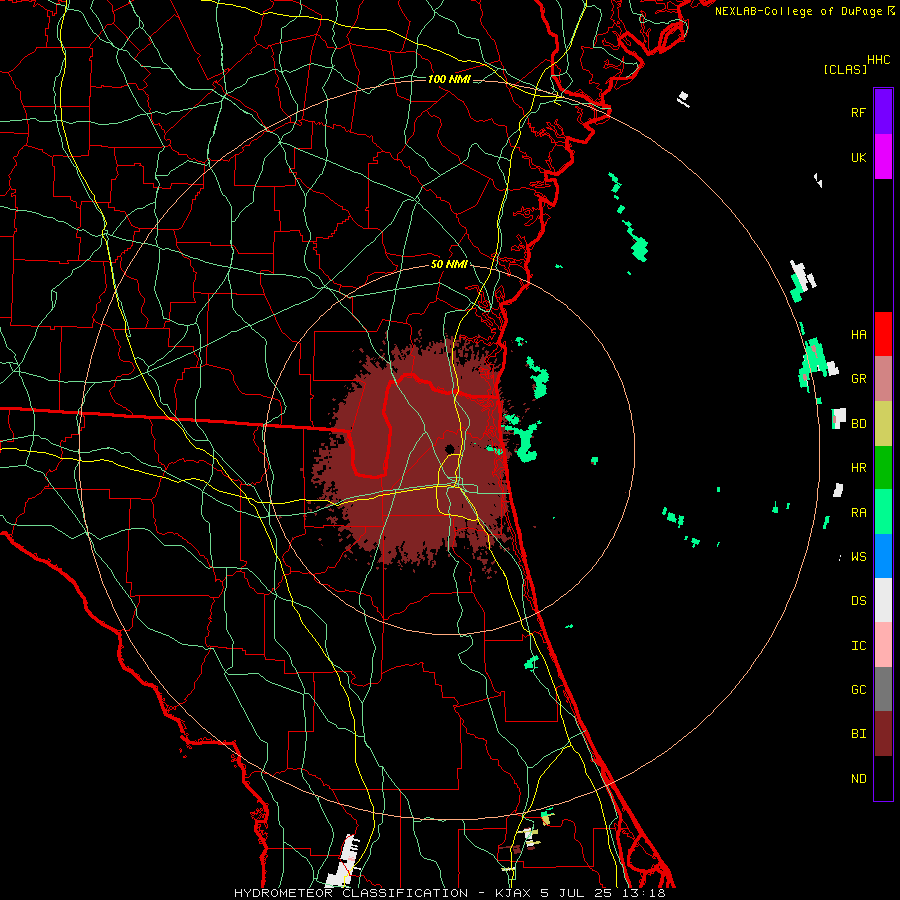Click the [CLAS] units label
The width and height of the screenshot is (900, 900).
click(x=845, y=69)
